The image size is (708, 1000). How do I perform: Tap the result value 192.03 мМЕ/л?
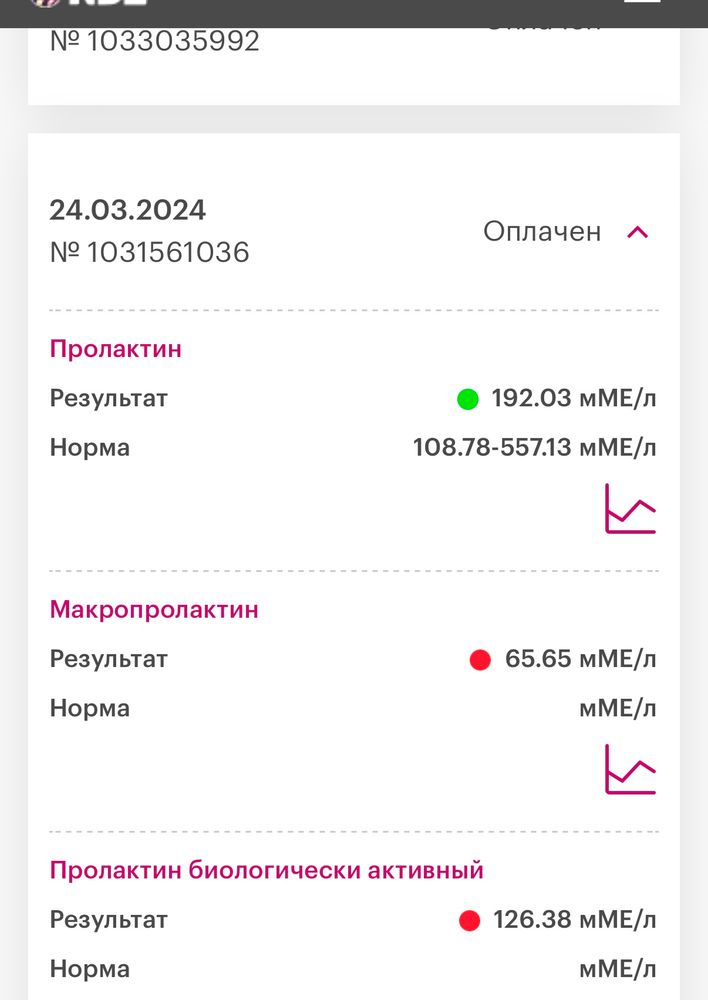575,397
